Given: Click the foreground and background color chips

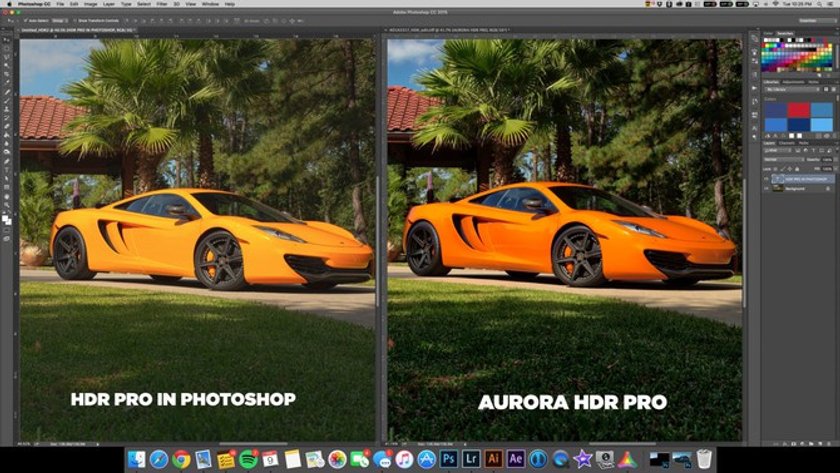Looking at the screenshot, I should click(6, 219).
